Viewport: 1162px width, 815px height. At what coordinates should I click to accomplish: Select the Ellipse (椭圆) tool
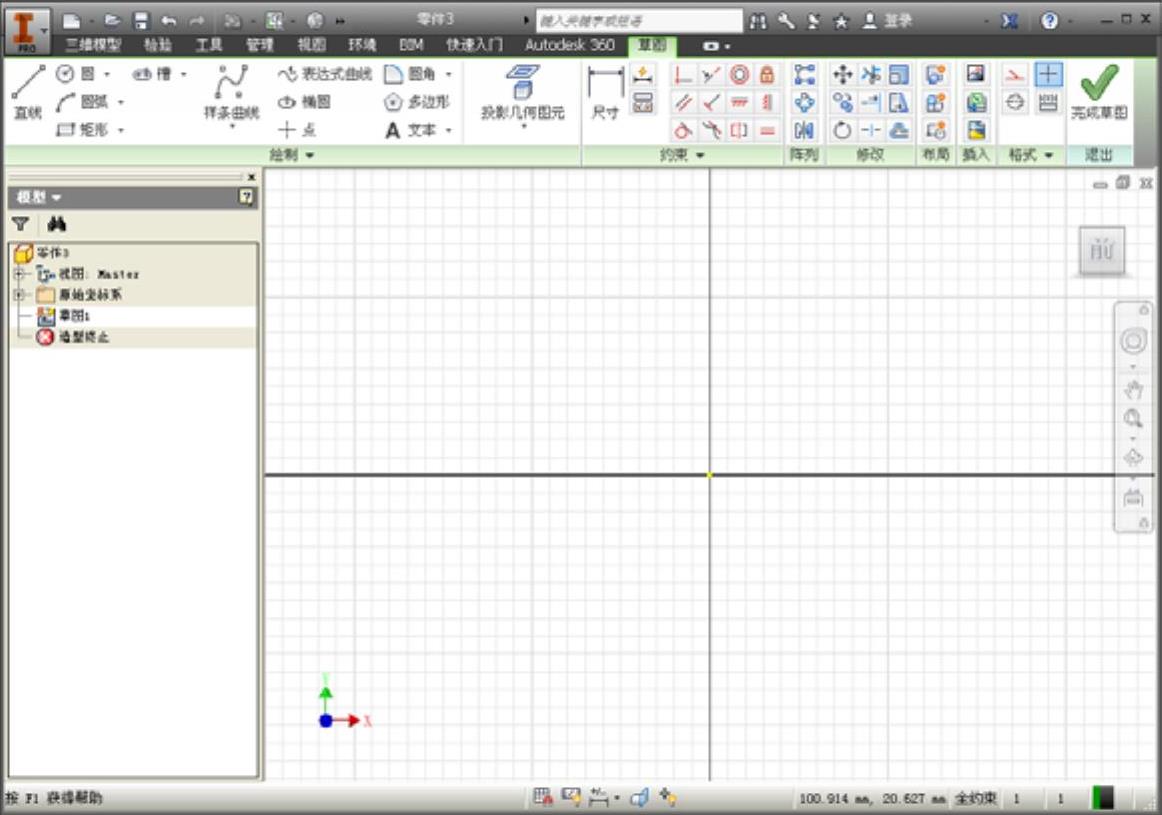[304, 102]
